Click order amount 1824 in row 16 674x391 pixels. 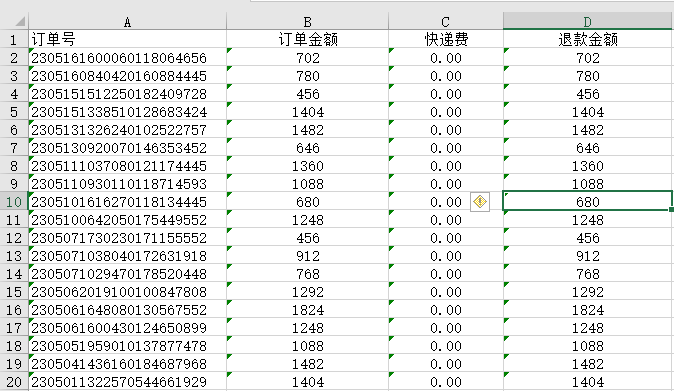307,310
